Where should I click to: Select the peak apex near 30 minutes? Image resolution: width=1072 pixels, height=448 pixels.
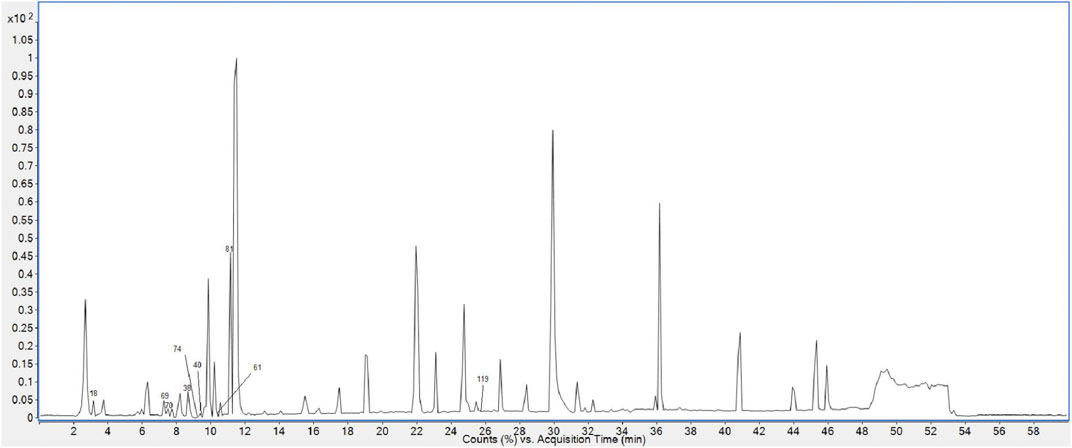[552, 131]
